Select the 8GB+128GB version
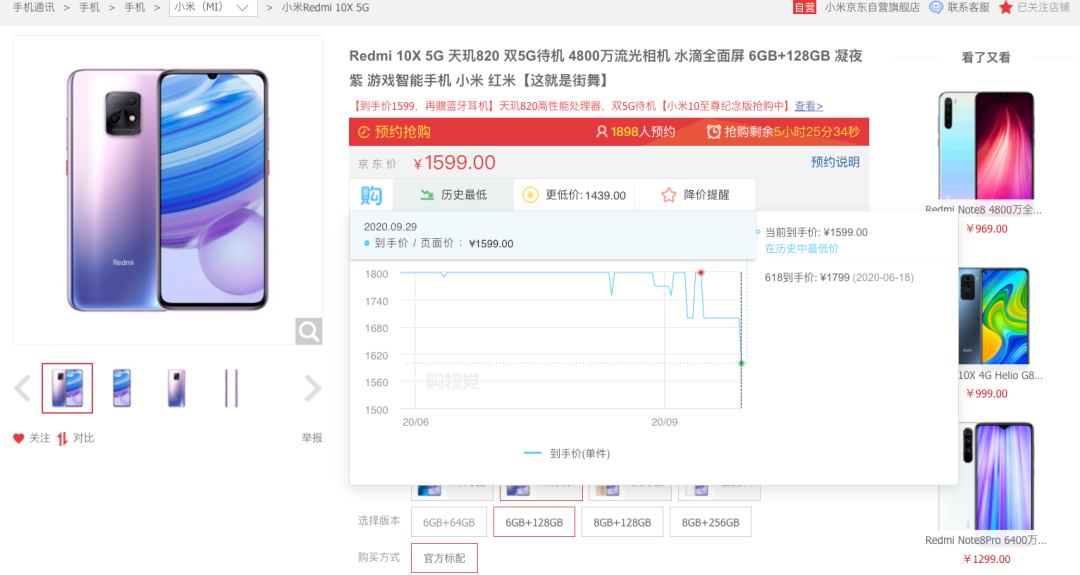Viewport: 1080px width, 575px height. tap(622, 522)
